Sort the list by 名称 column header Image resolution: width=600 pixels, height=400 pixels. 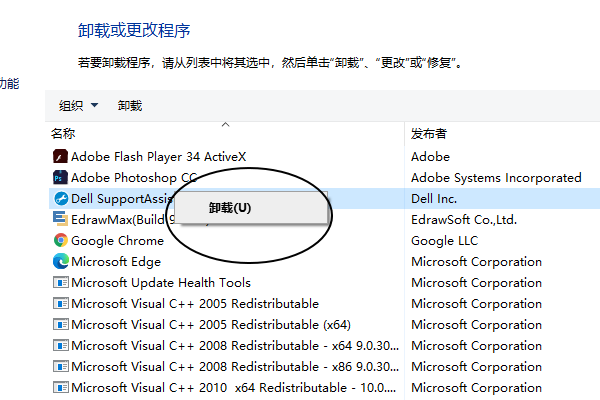point(63,133)
